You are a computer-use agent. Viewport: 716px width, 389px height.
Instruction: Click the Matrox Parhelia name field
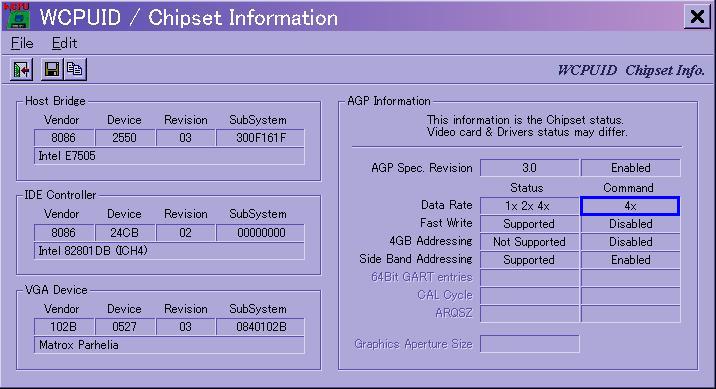(x=169, y=345)
